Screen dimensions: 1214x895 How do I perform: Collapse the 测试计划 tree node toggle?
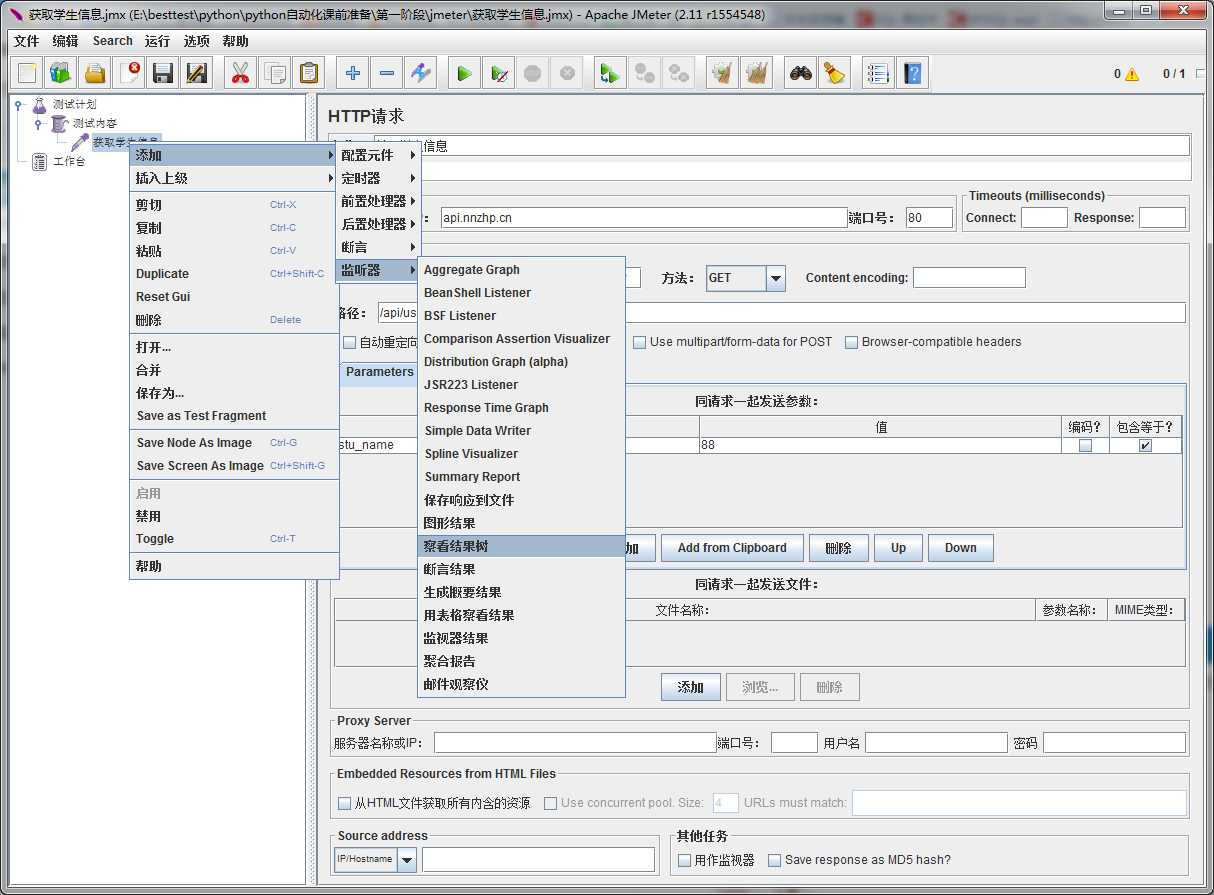20,104
